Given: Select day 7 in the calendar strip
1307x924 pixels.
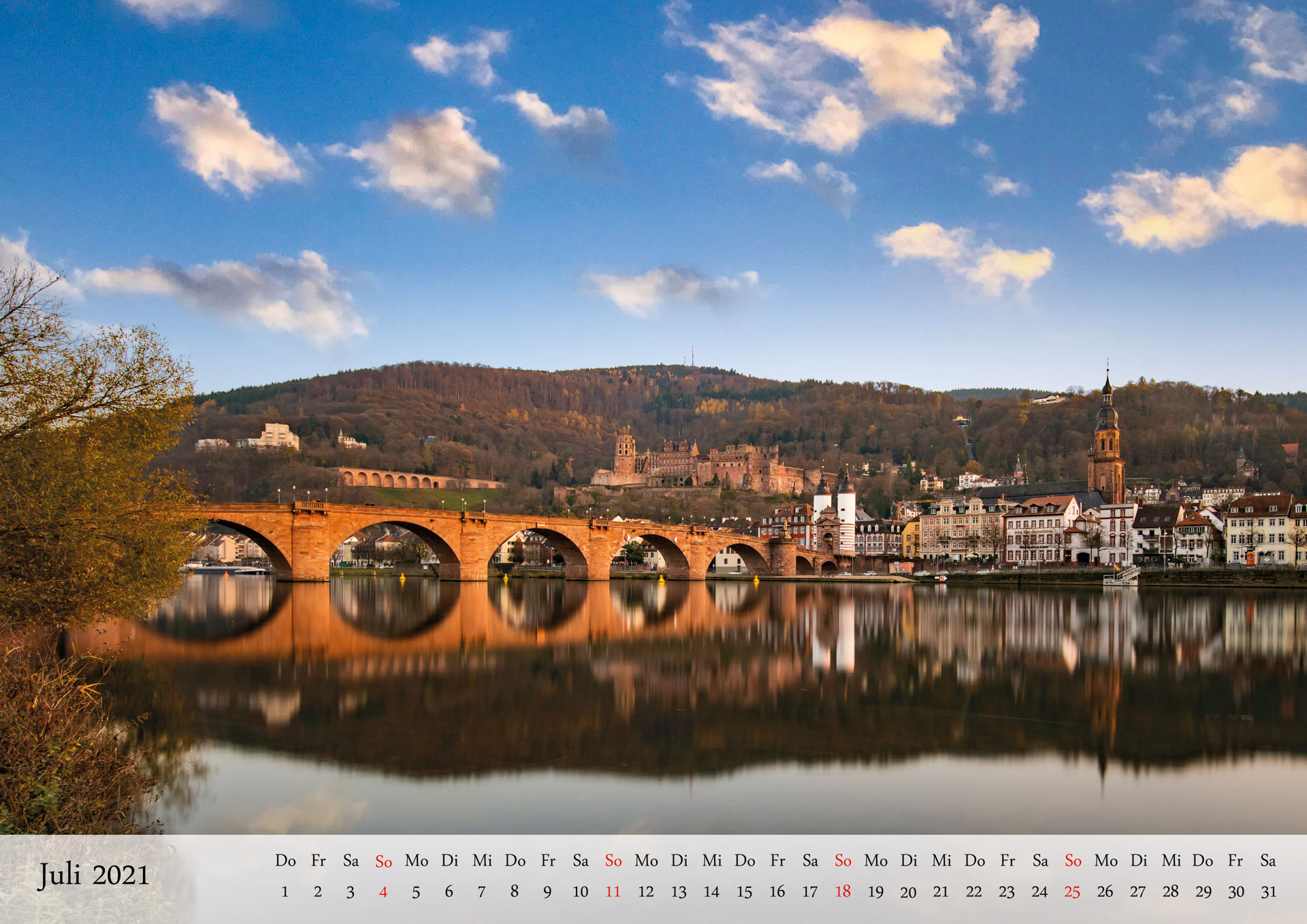Looking at the screenshot, I should [x=482, y=891].
